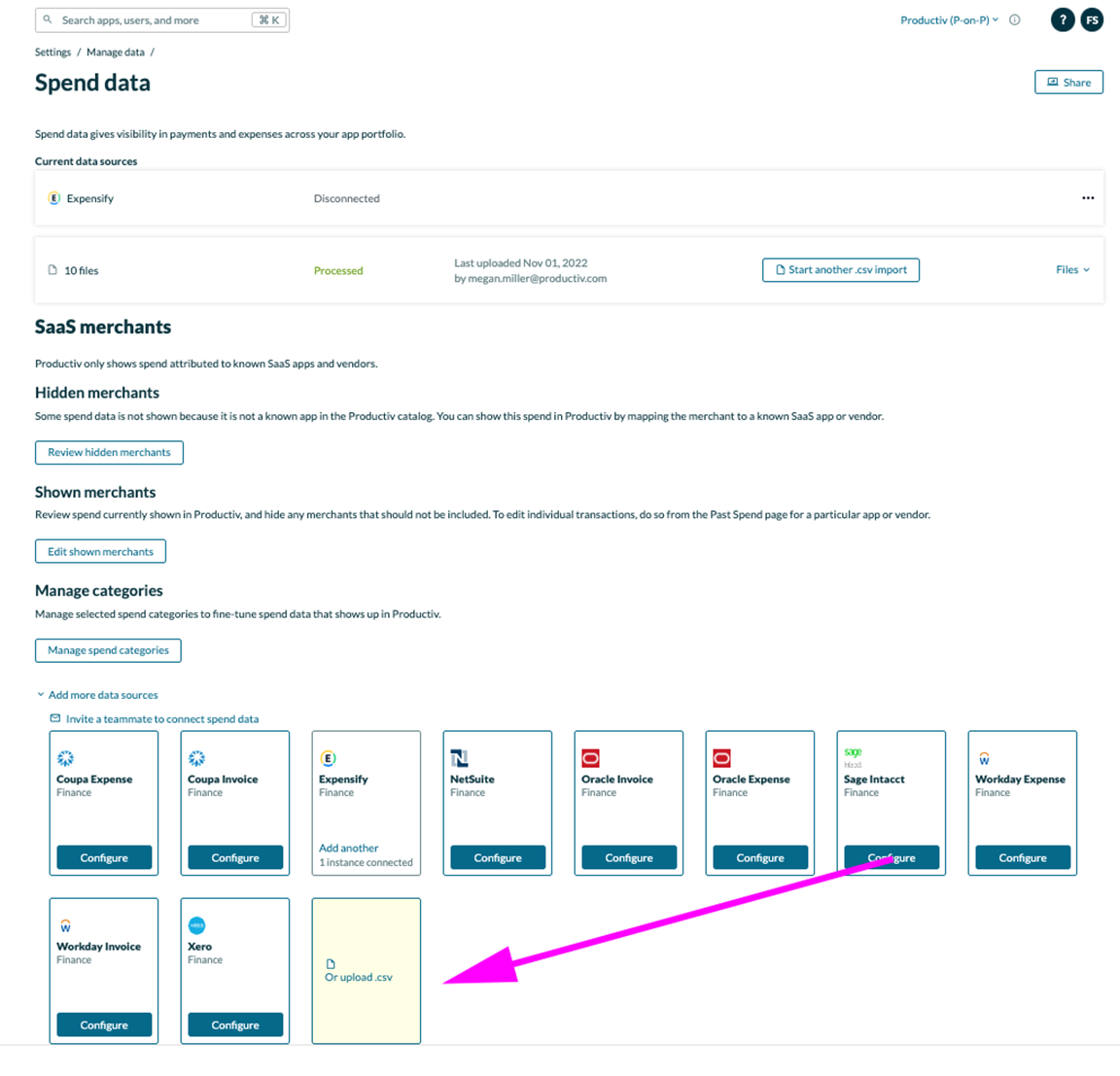Screen dimensions: 1120x1076
Task: Go to Settings breadcrumb
Action: tap(52, 52)
